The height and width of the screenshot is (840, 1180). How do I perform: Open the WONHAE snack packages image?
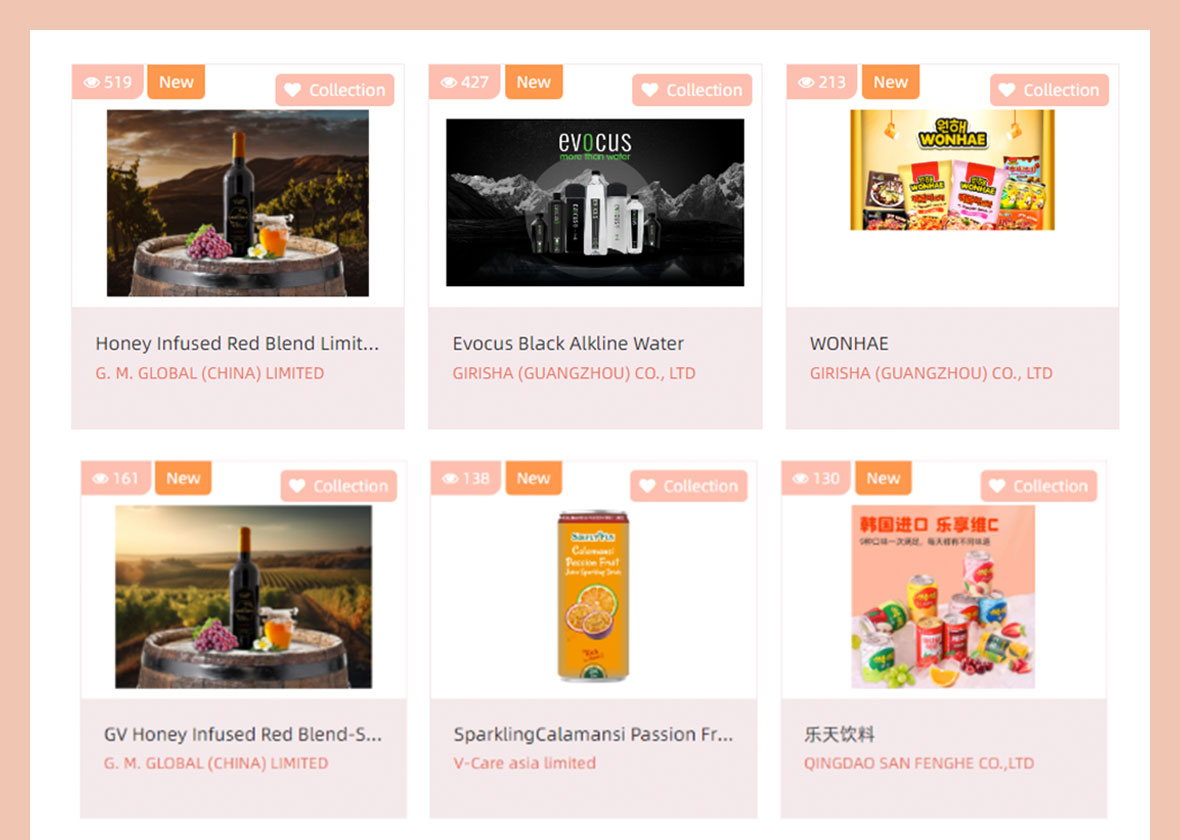click(952, 169)
